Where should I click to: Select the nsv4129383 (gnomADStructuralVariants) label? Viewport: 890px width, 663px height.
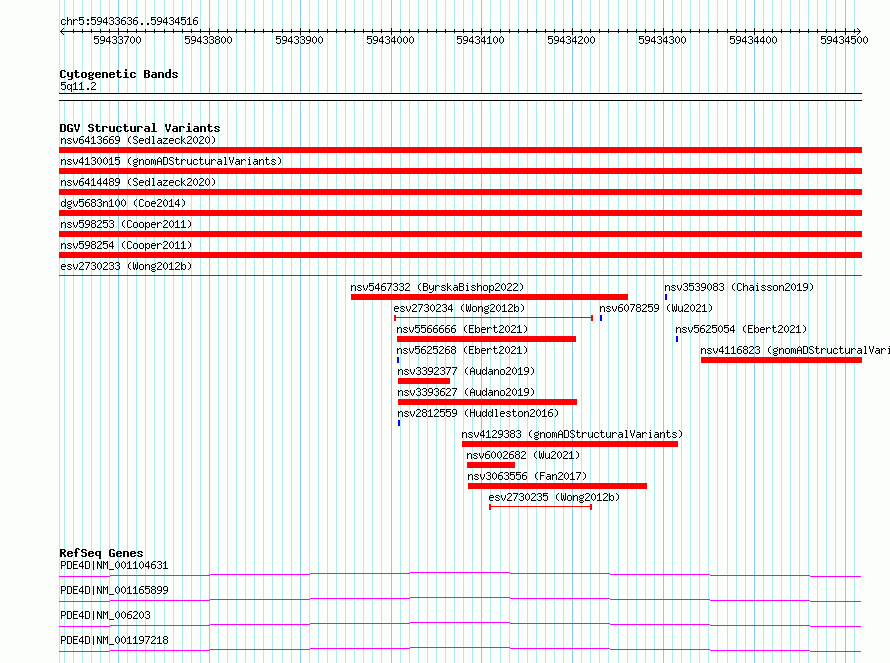pyautogui.click(x=572, y=434)
